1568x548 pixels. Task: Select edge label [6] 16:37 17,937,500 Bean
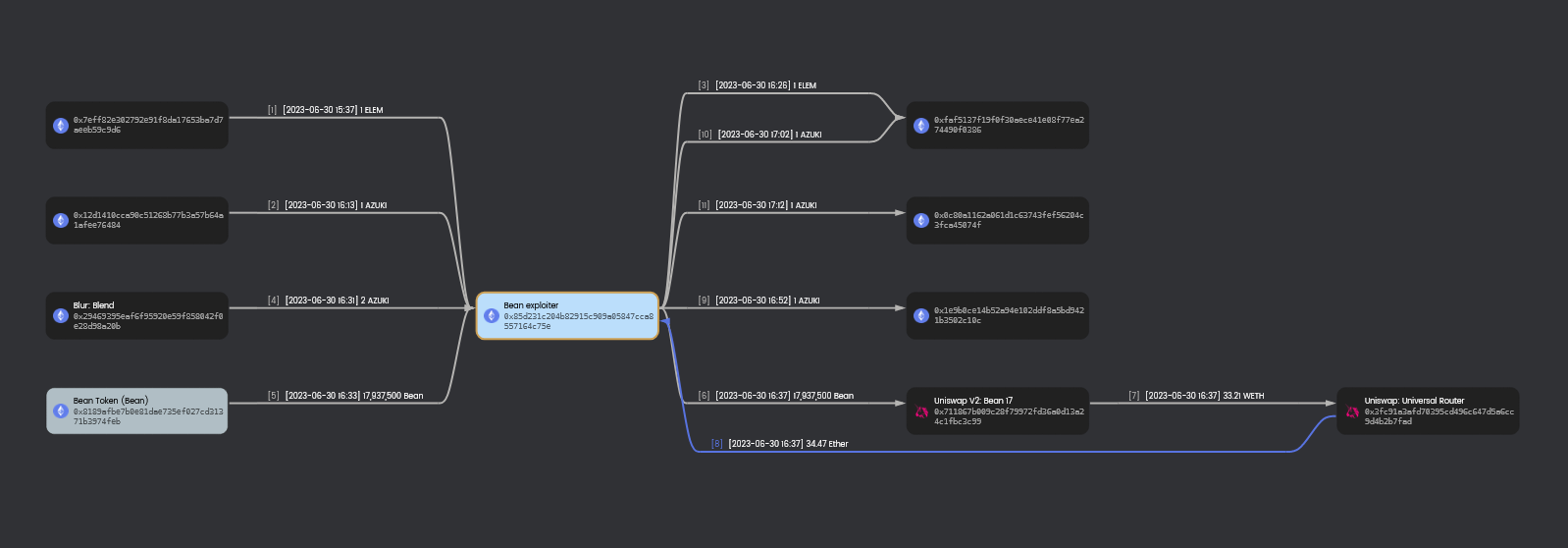[775, 396]
